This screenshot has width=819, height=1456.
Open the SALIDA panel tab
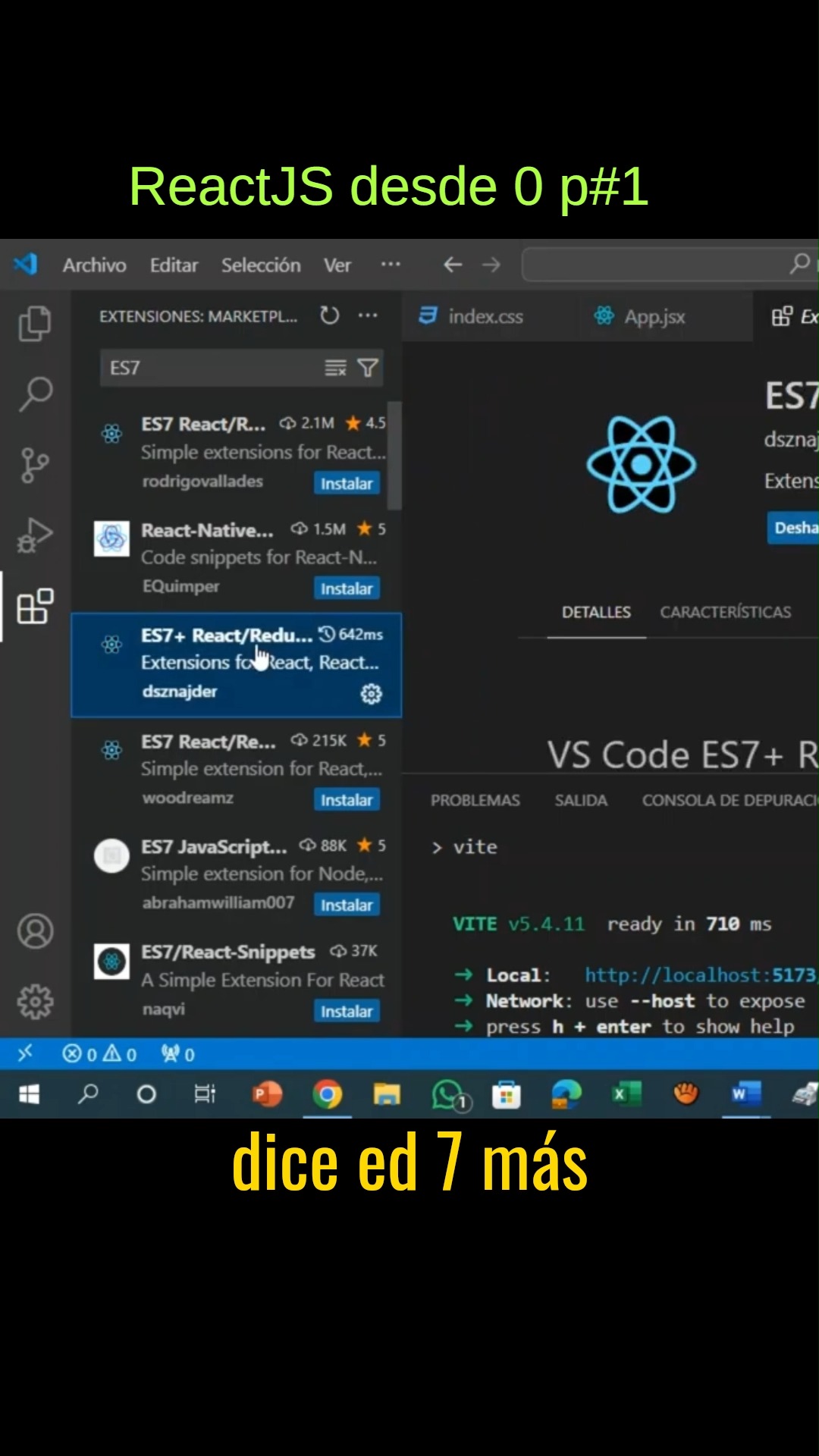[x=581, y=800]
